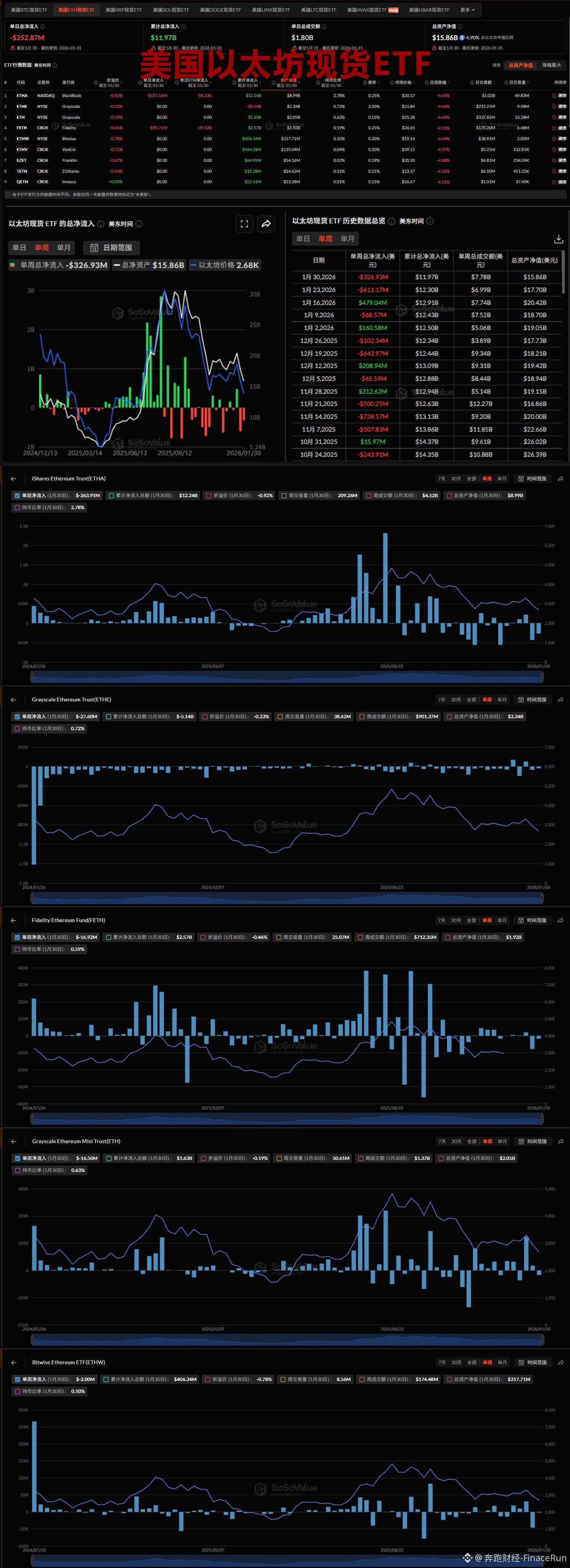Switch to 美国BTC现货ETF tab
The width and height of the screenshot is (570, 1568).
coord(28,10)
